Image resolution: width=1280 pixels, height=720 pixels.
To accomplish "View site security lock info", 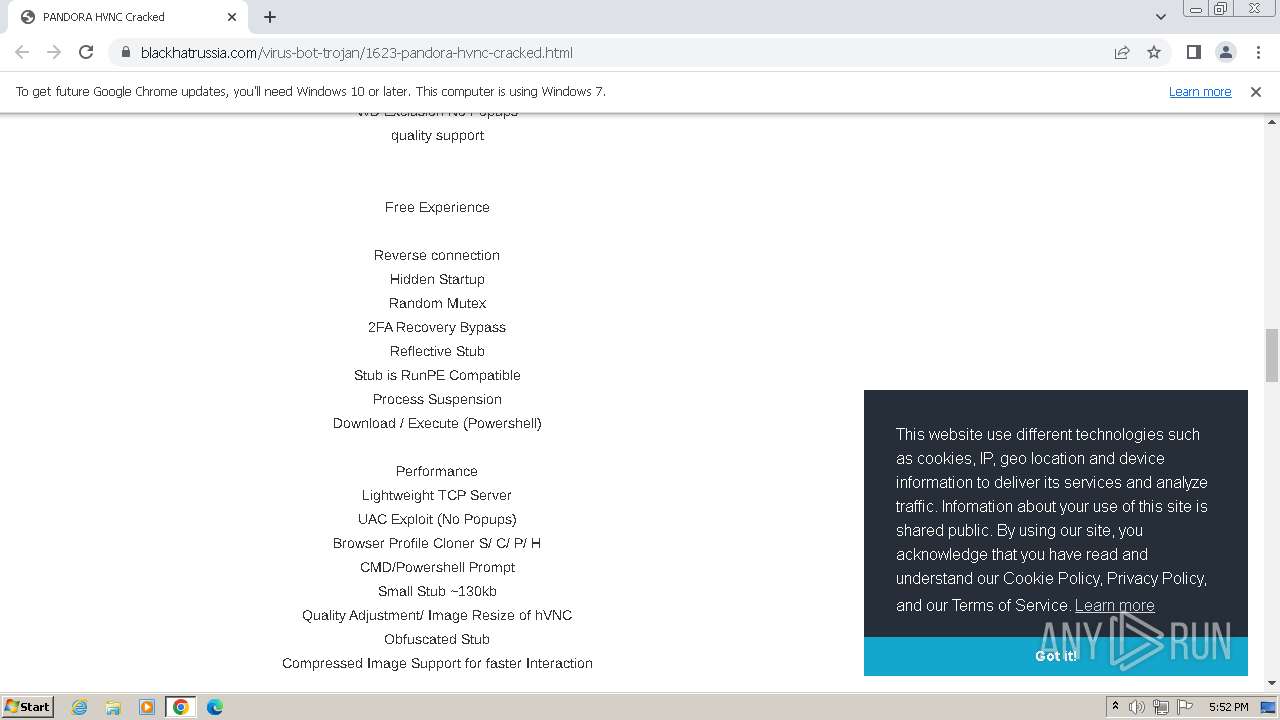I will (x=125, y=52).
